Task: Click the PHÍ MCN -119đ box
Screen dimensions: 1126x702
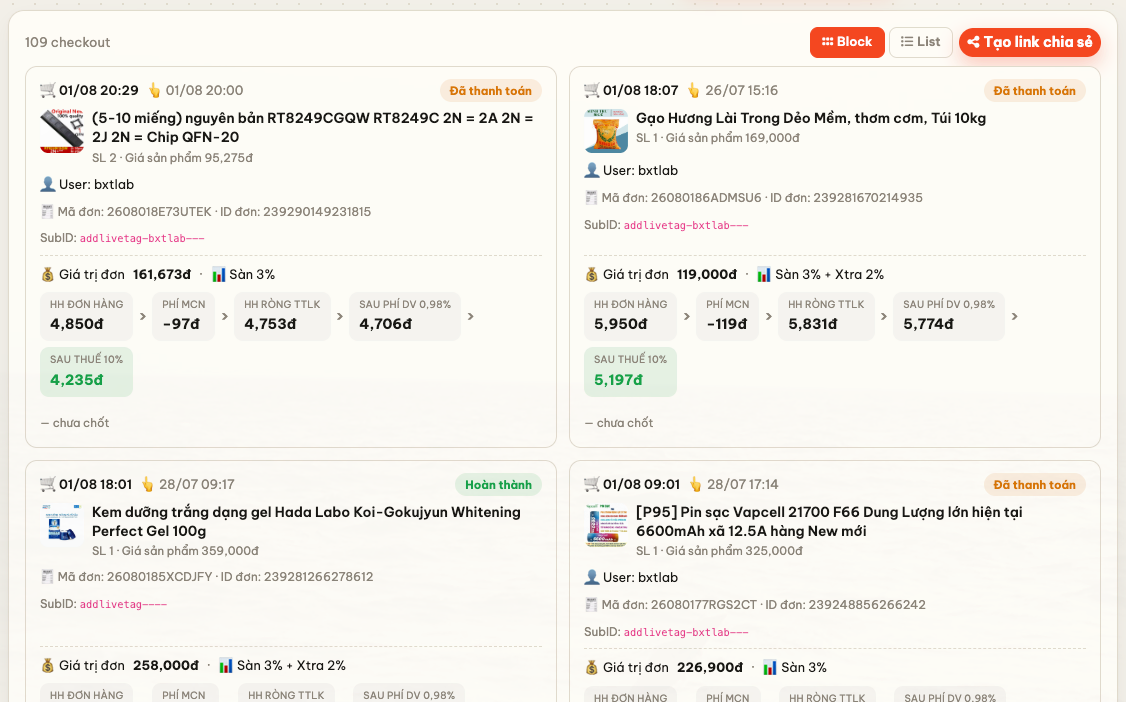Action: (x=727, y=317)
